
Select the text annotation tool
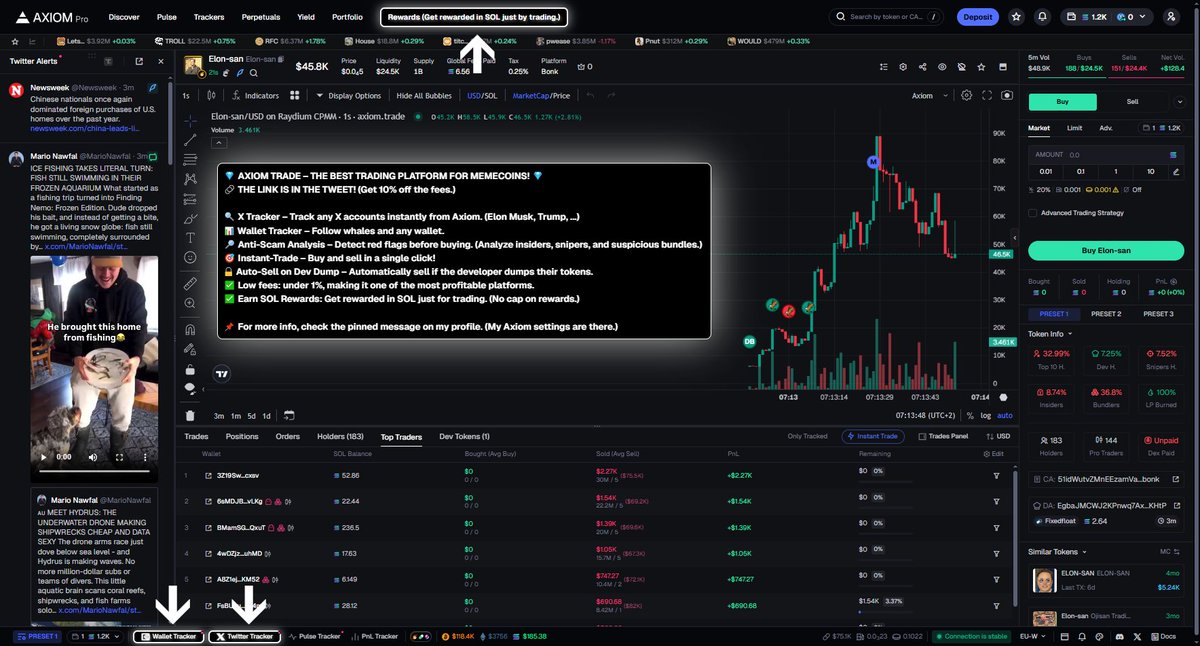(190, 237)
